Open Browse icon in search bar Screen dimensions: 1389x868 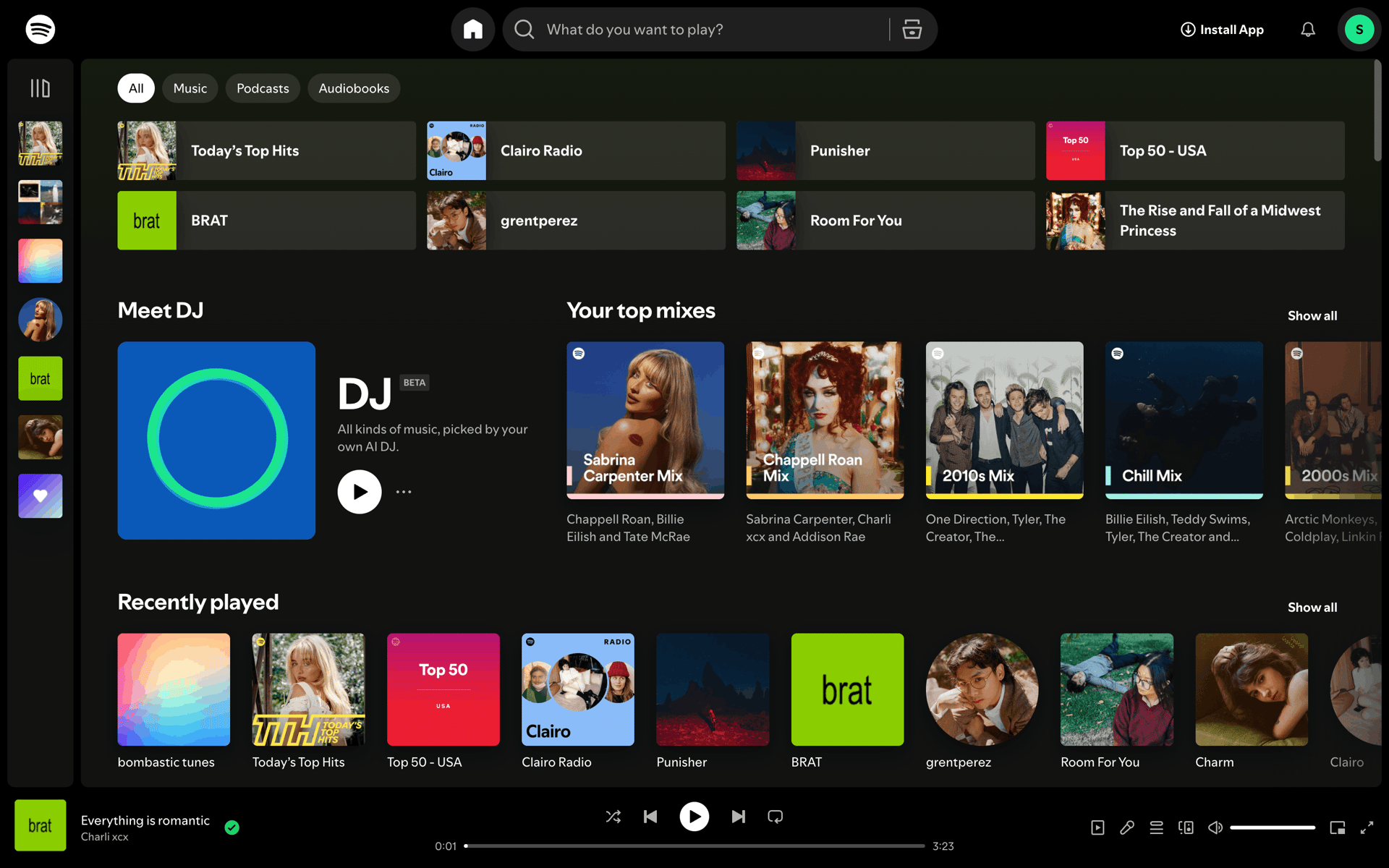912,30
